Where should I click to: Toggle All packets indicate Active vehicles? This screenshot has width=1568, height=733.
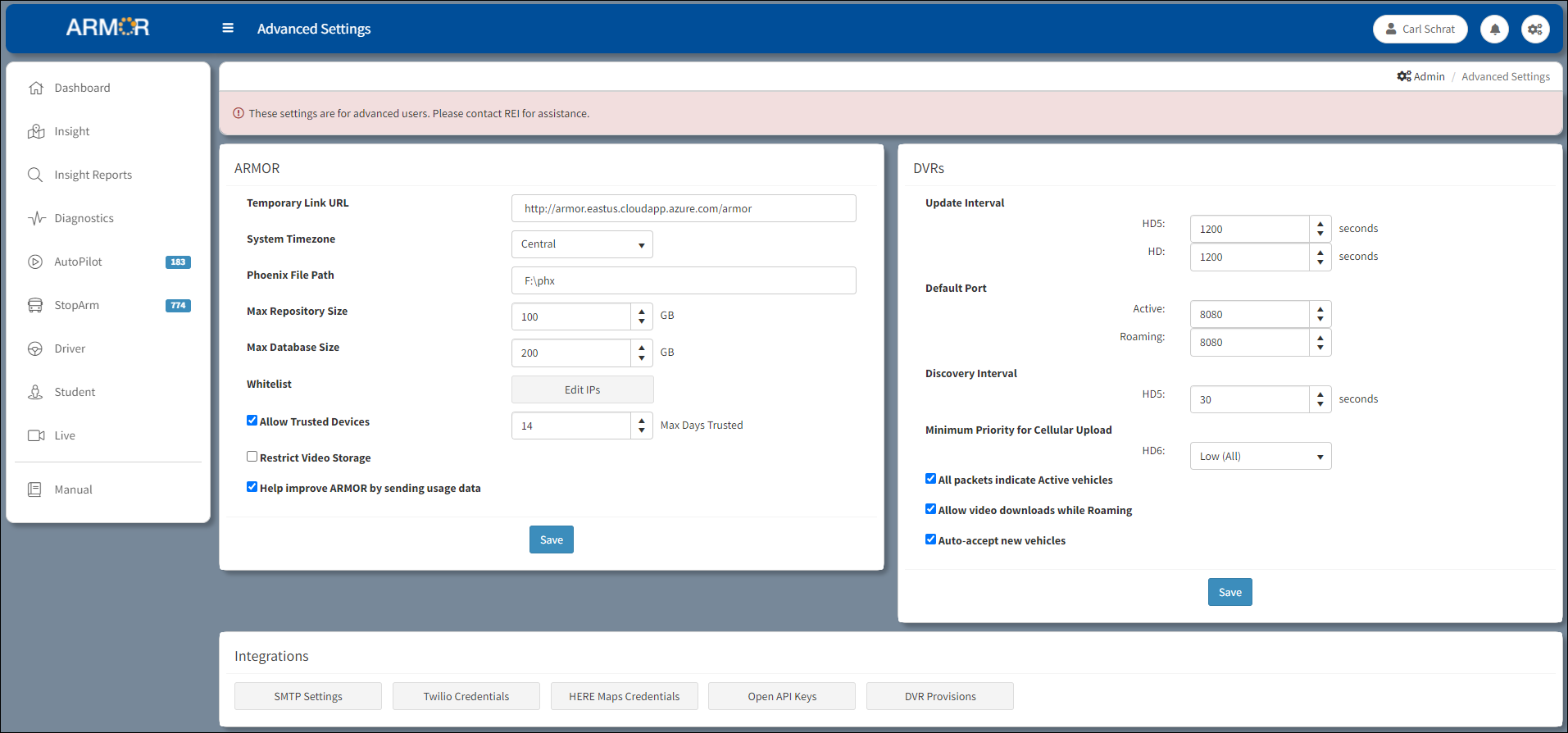(930, 479)
